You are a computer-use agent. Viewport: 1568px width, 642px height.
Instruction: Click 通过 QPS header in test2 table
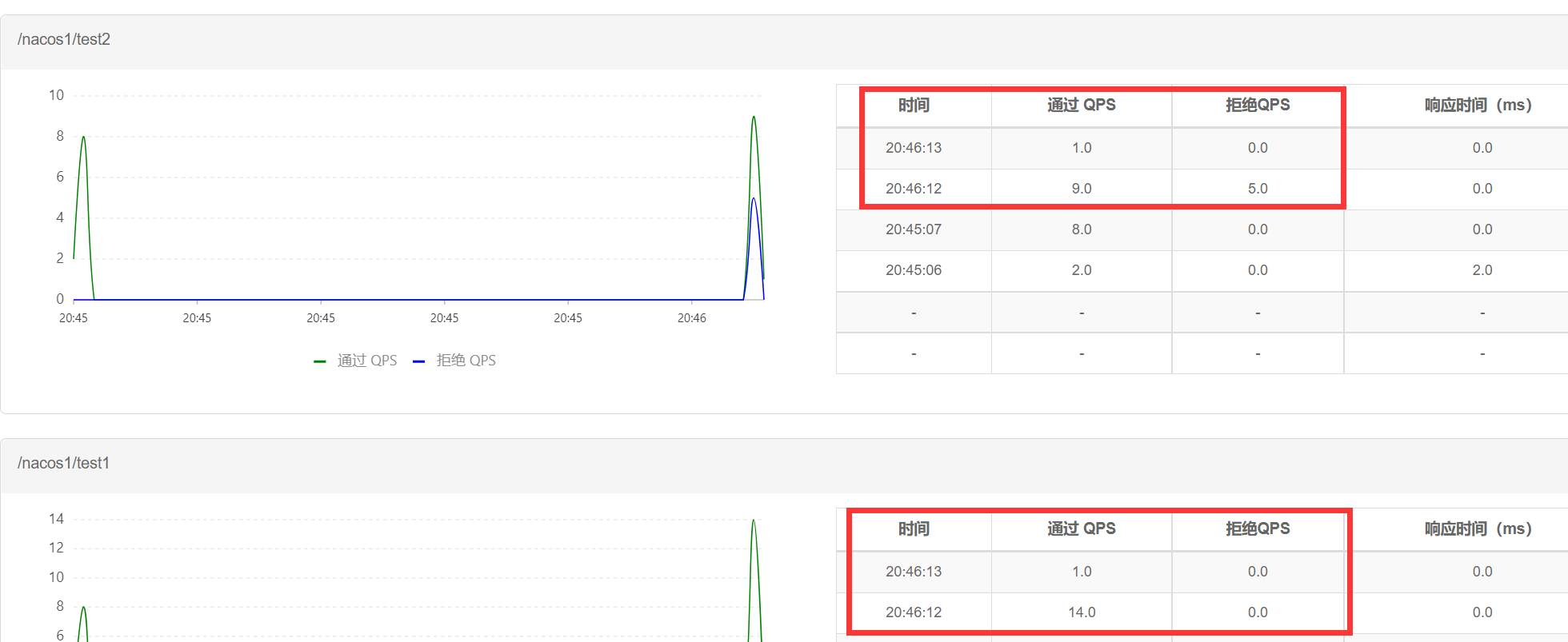coord(1082,105)
